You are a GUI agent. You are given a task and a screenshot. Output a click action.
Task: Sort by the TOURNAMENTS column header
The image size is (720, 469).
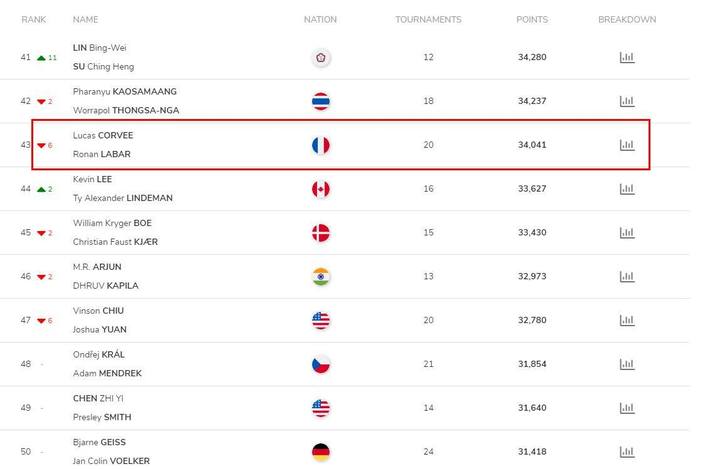coord(428,19)
